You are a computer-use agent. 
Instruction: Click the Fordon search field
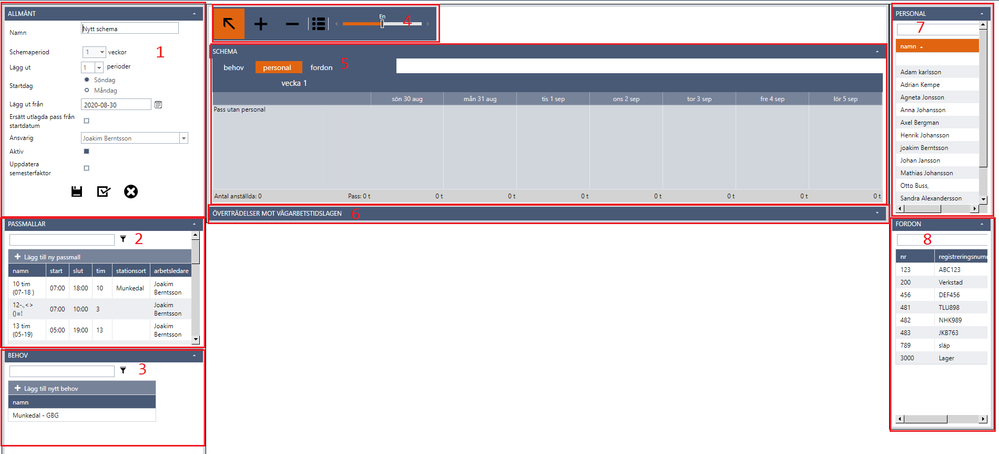click(942, 240)
